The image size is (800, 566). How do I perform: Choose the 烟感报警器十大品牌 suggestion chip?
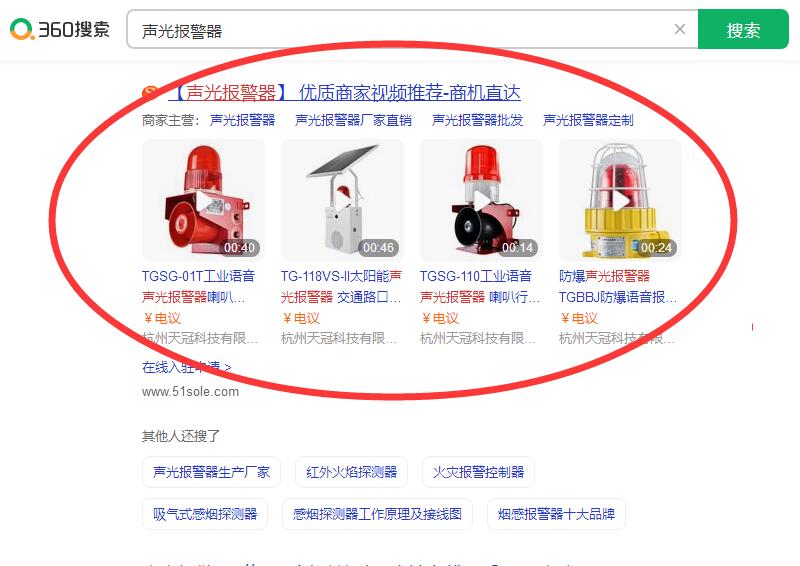(556, 514)
